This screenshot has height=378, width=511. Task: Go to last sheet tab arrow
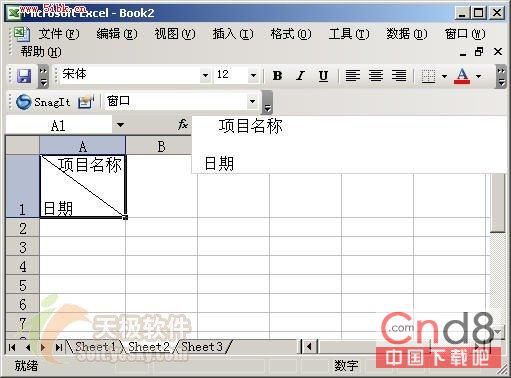pos(59,347)
